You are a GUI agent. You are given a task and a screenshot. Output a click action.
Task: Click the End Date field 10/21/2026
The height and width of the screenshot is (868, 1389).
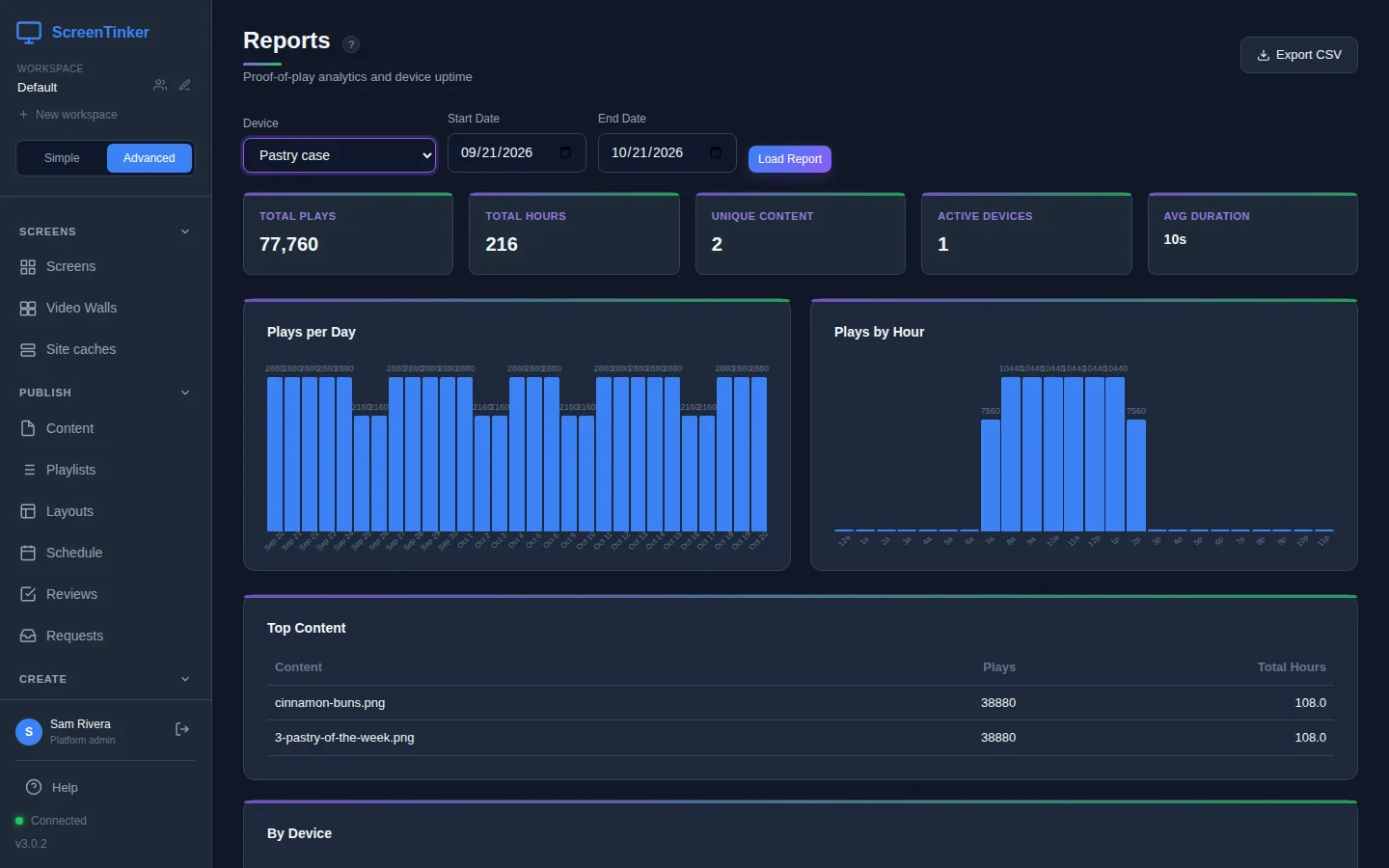coord(667,152)
